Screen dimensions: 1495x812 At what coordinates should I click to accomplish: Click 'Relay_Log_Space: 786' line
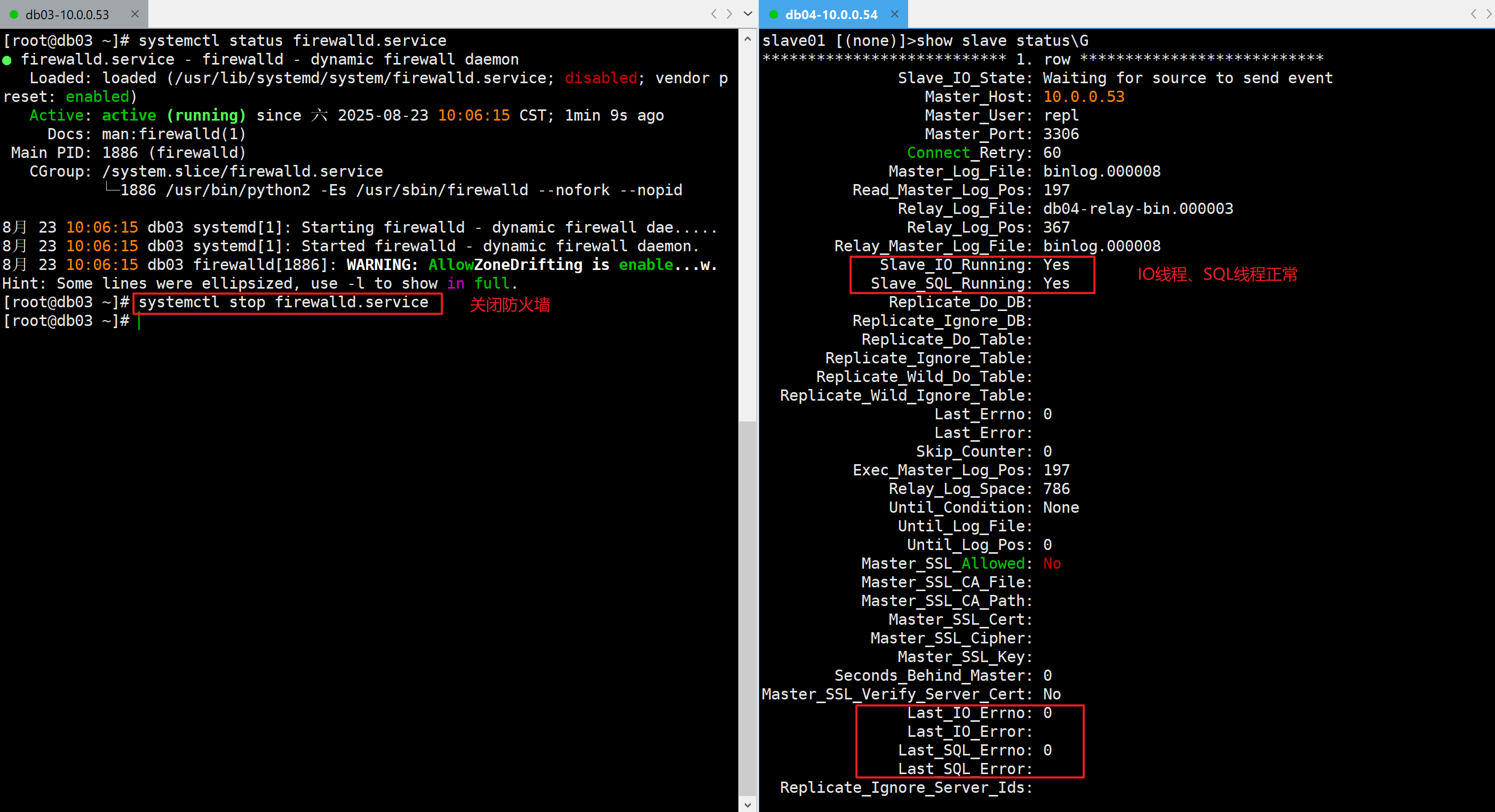979,489
